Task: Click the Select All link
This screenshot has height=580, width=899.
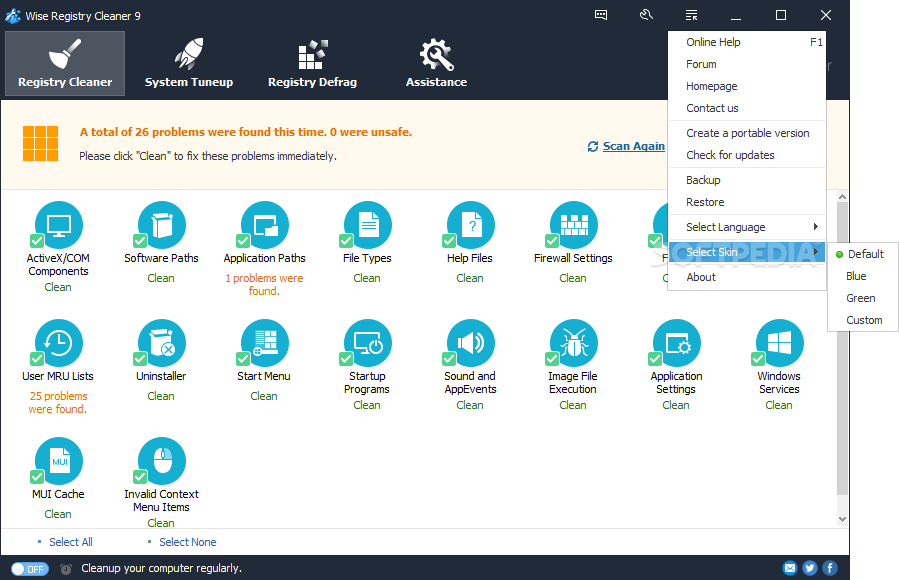Action: 71,542
